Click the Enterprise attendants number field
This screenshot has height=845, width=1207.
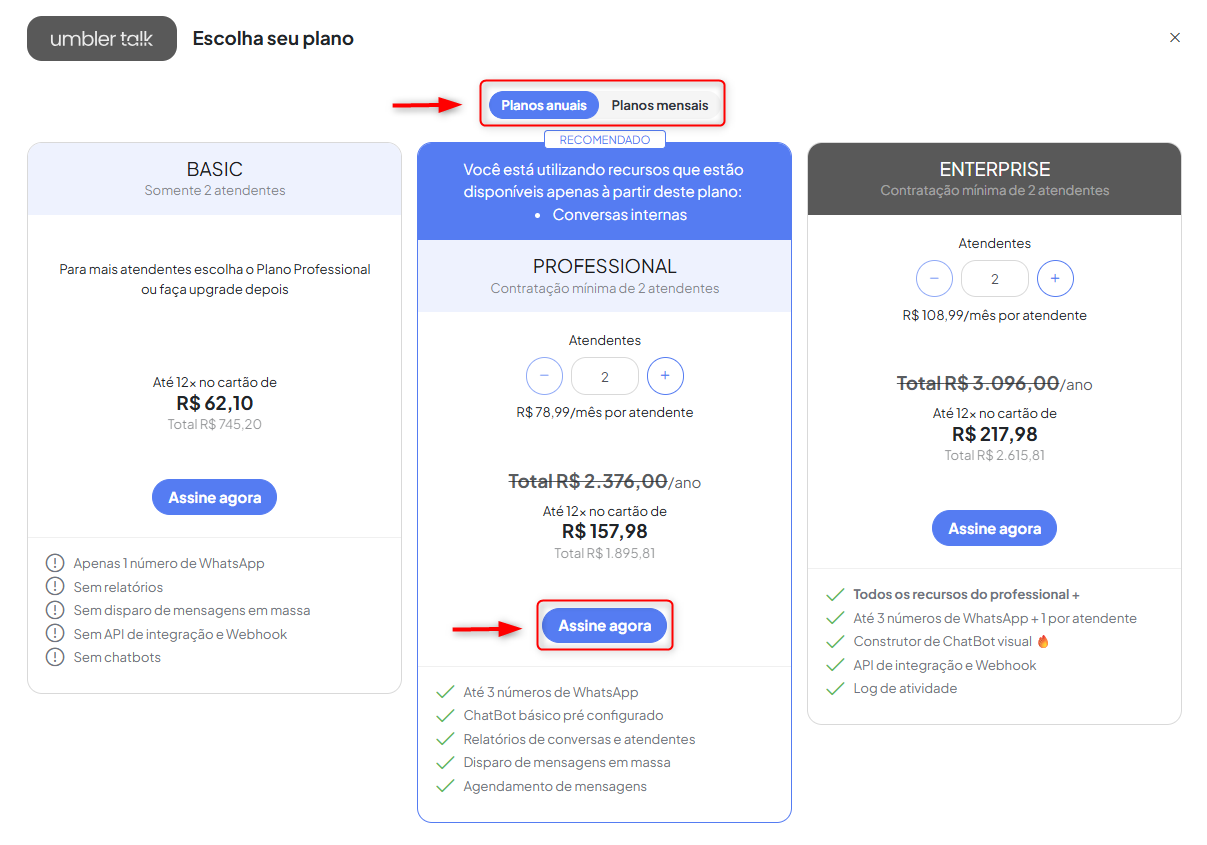coord(994,279)
